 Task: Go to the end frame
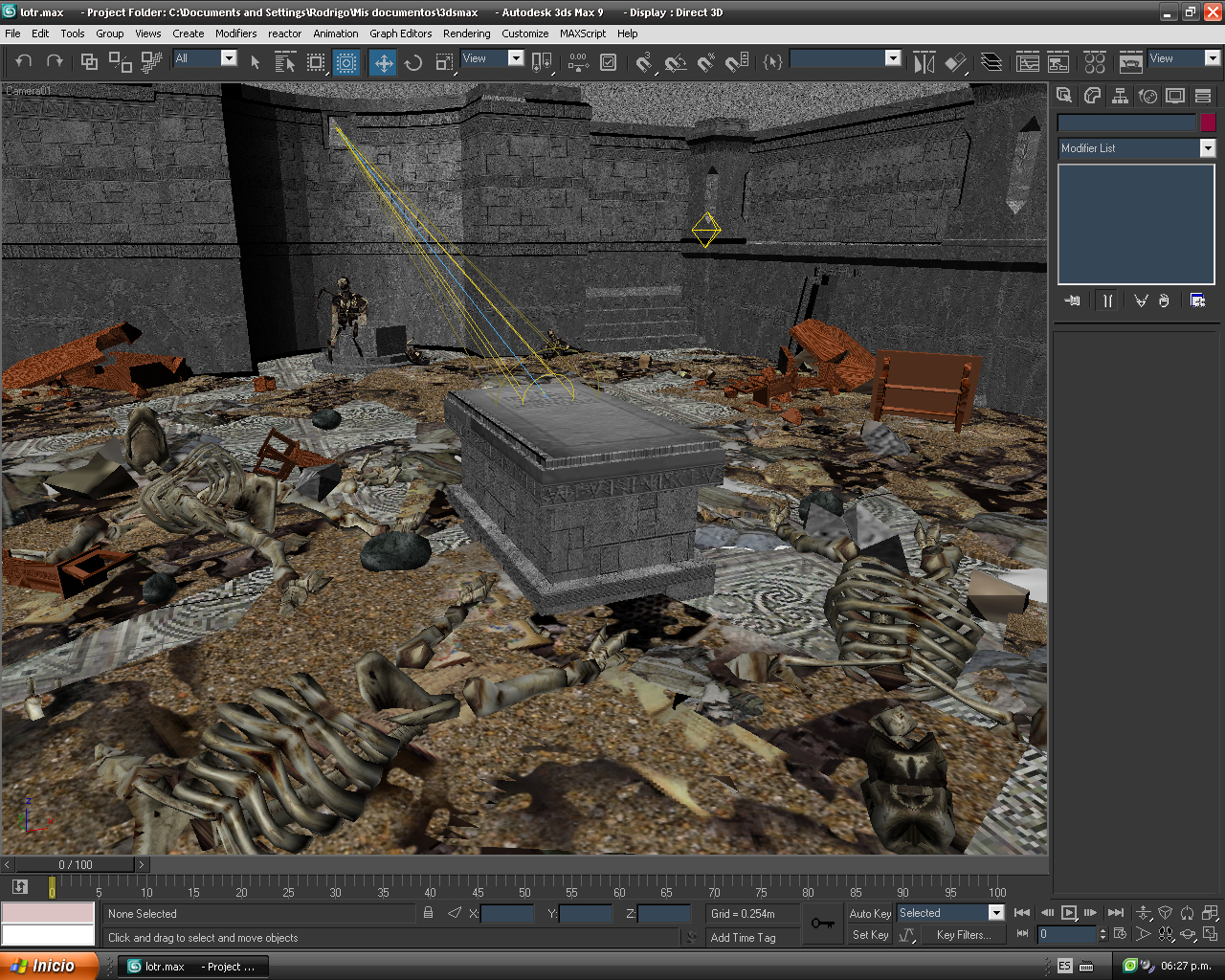(x=1116, y=913)
